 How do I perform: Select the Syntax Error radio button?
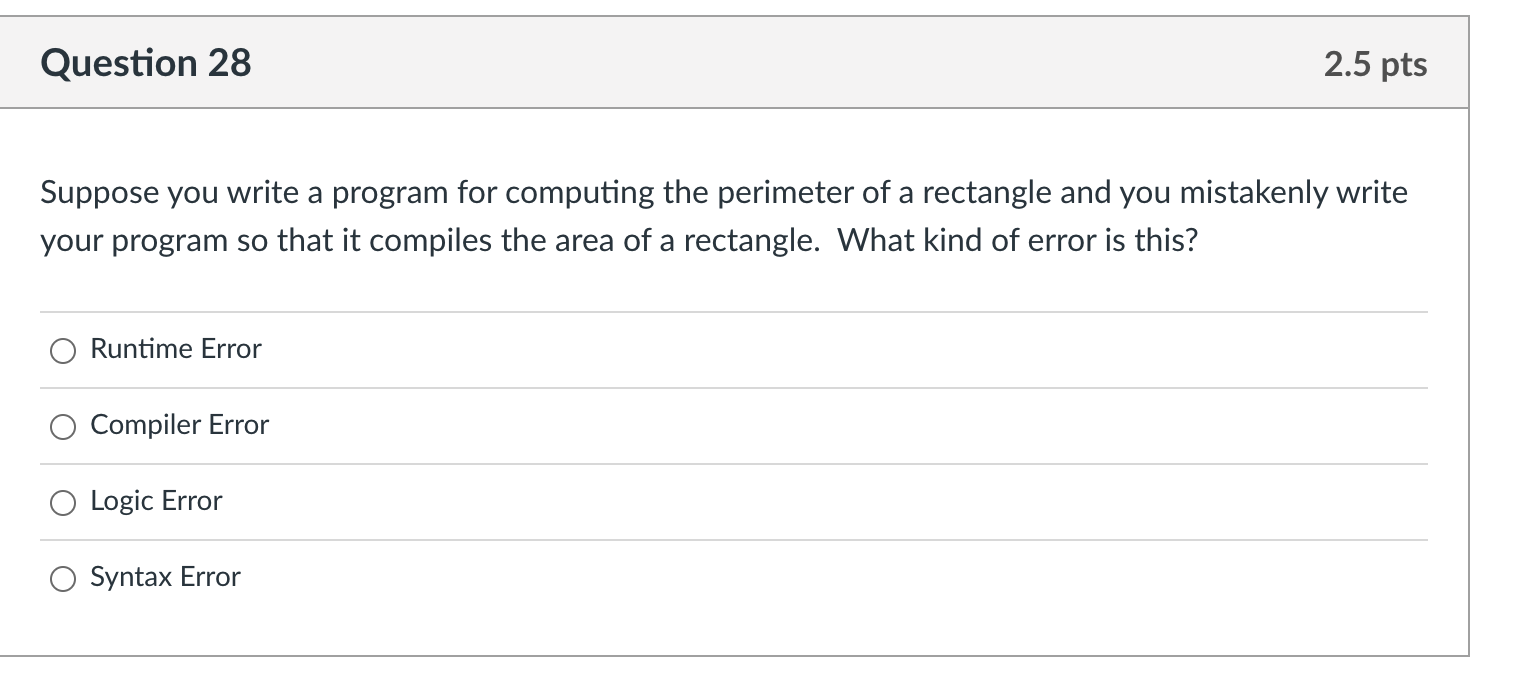coord(62,578)
